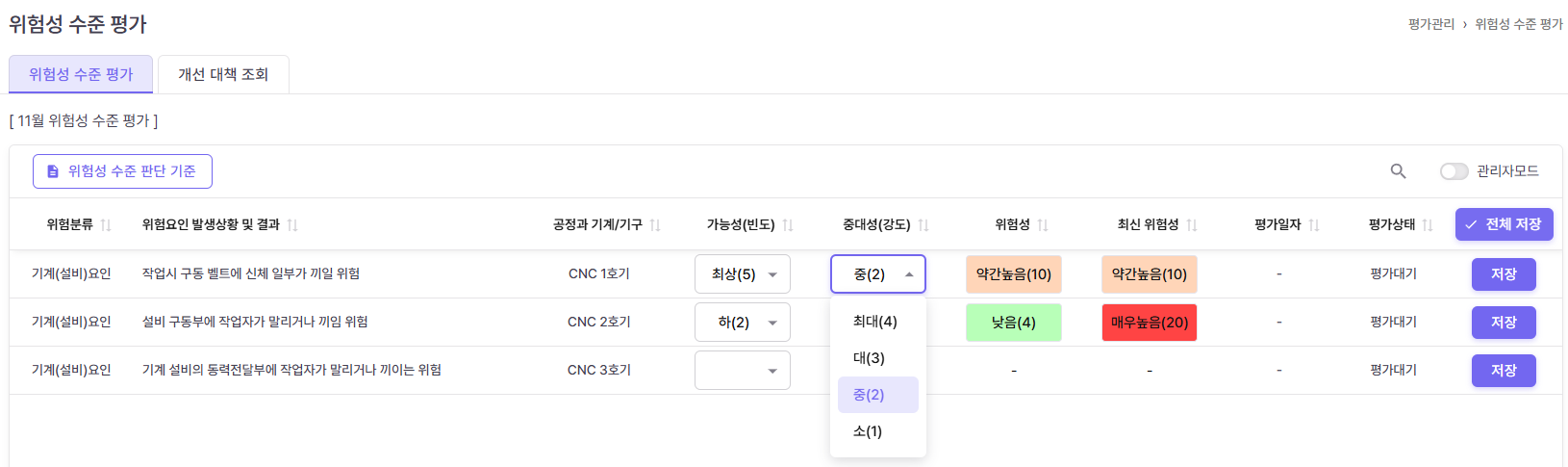The height and width of the screenshot is (467, 1568).
Task: Click the red 매우높음(20) risk badge
Action: (x=1149, y=323)
